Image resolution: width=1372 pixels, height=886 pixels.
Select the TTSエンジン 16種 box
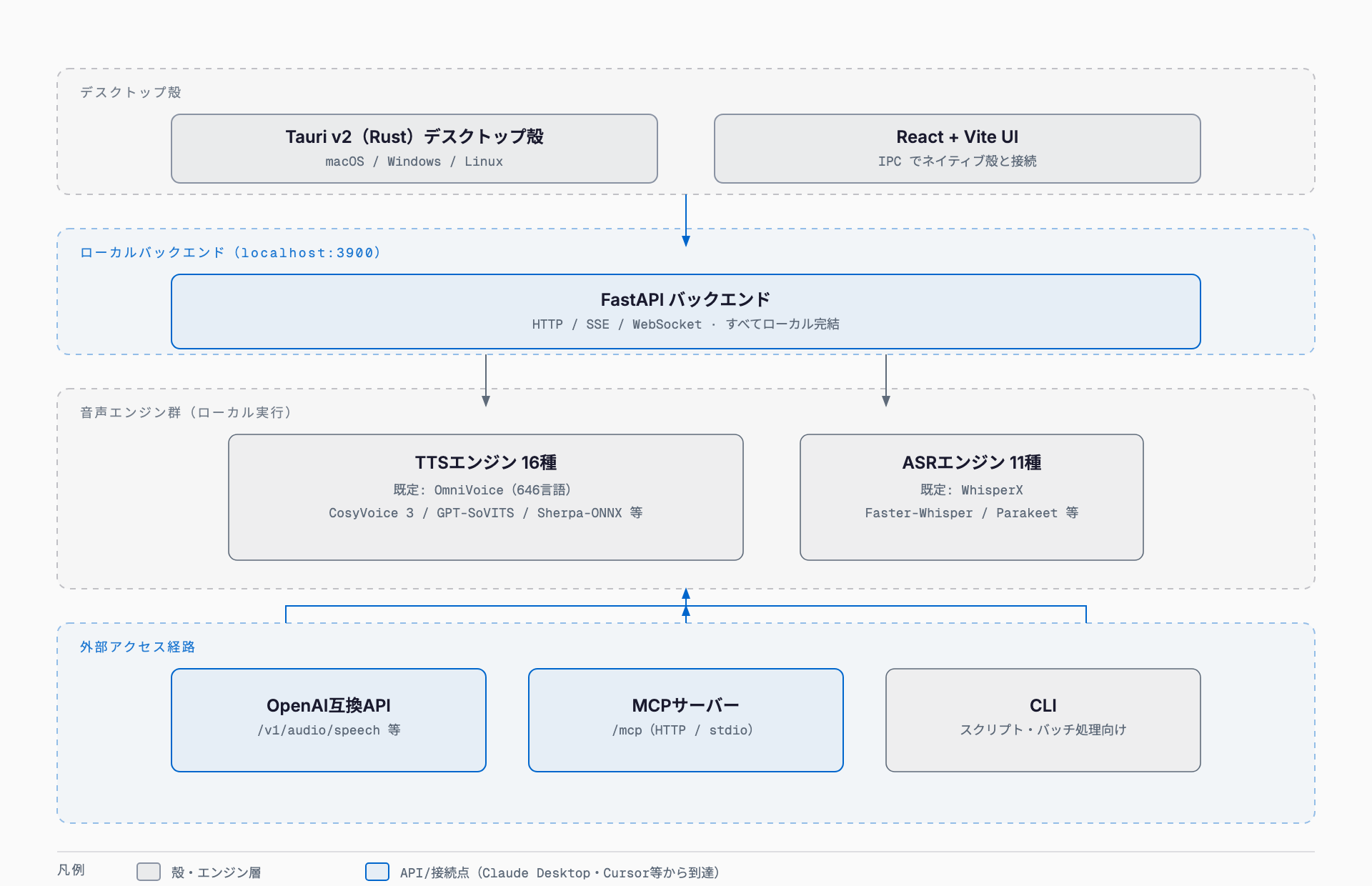(486, 497)
